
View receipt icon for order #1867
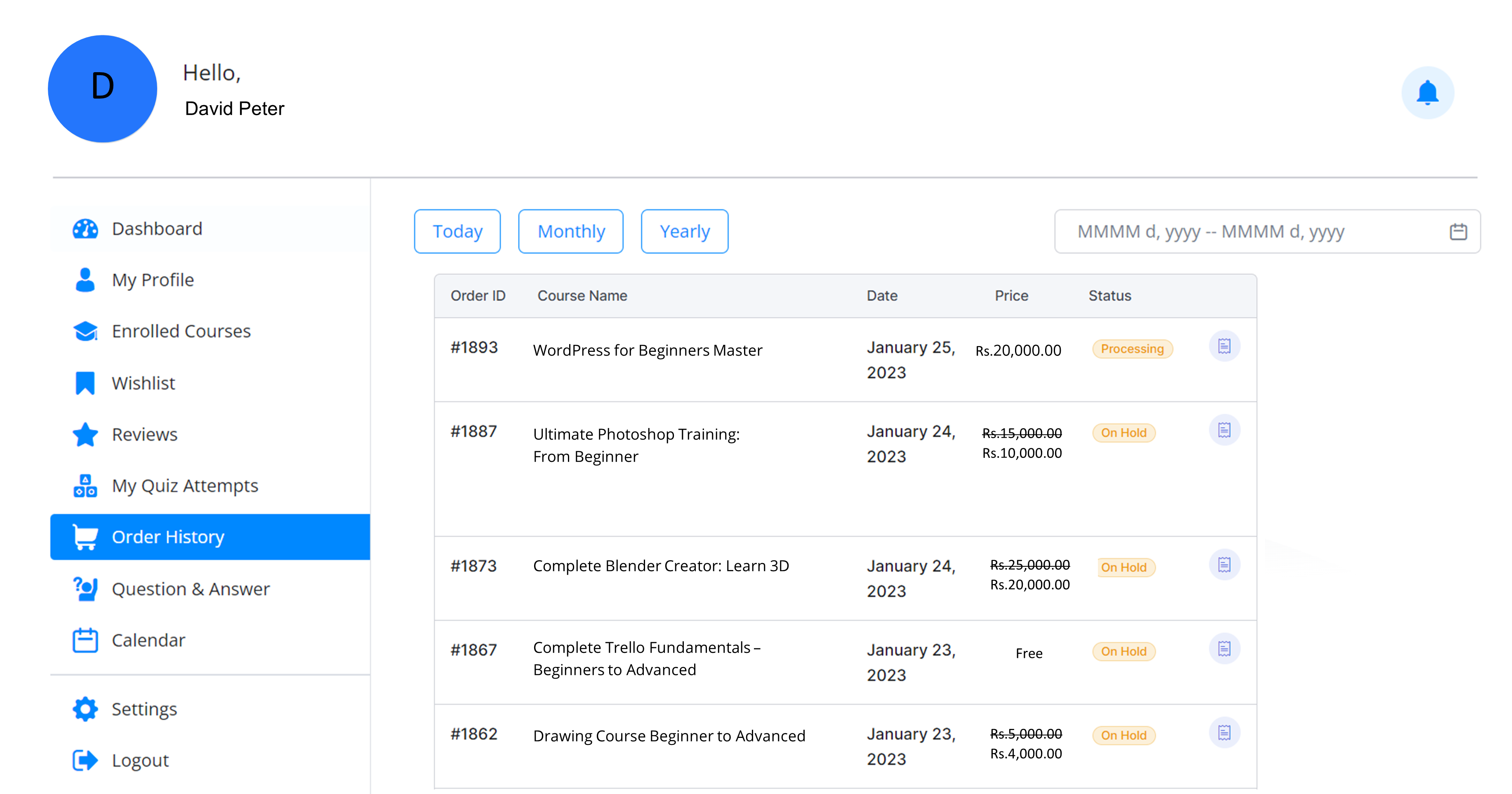[x=1224, y=648]
